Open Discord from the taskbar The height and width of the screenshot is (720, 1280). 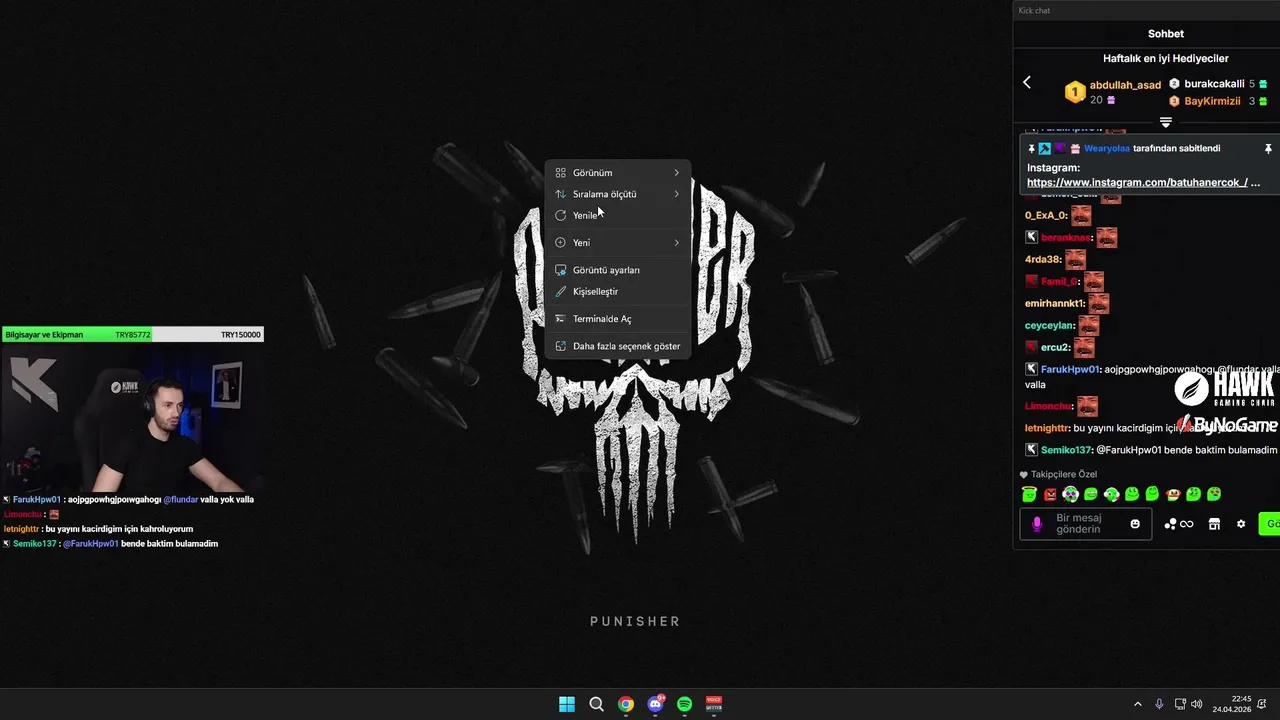tap(655, 704)
